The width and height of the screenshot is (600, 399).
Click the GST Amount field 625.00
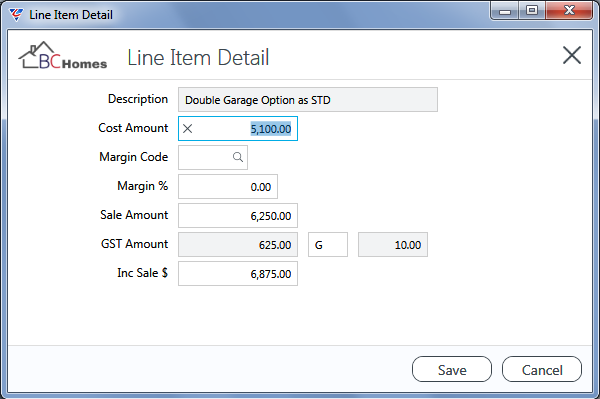tap(238, 244)
